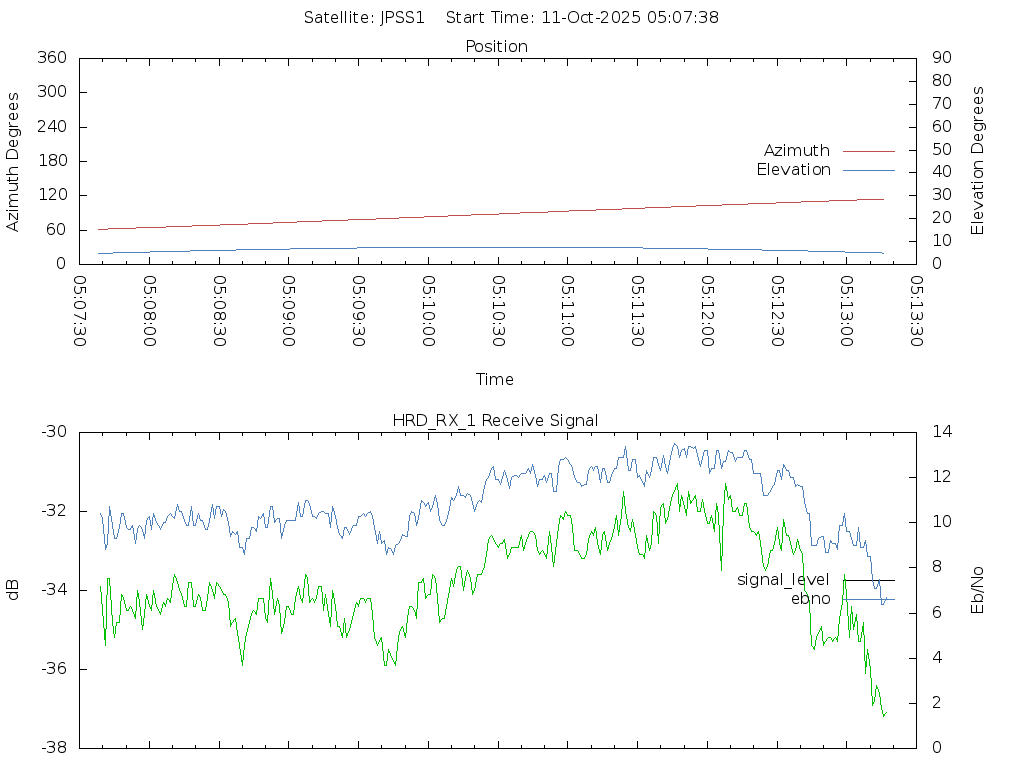Click the "Eb/No" right axis label
Screen dimensions: 1024x768
(x=978, y=590)
